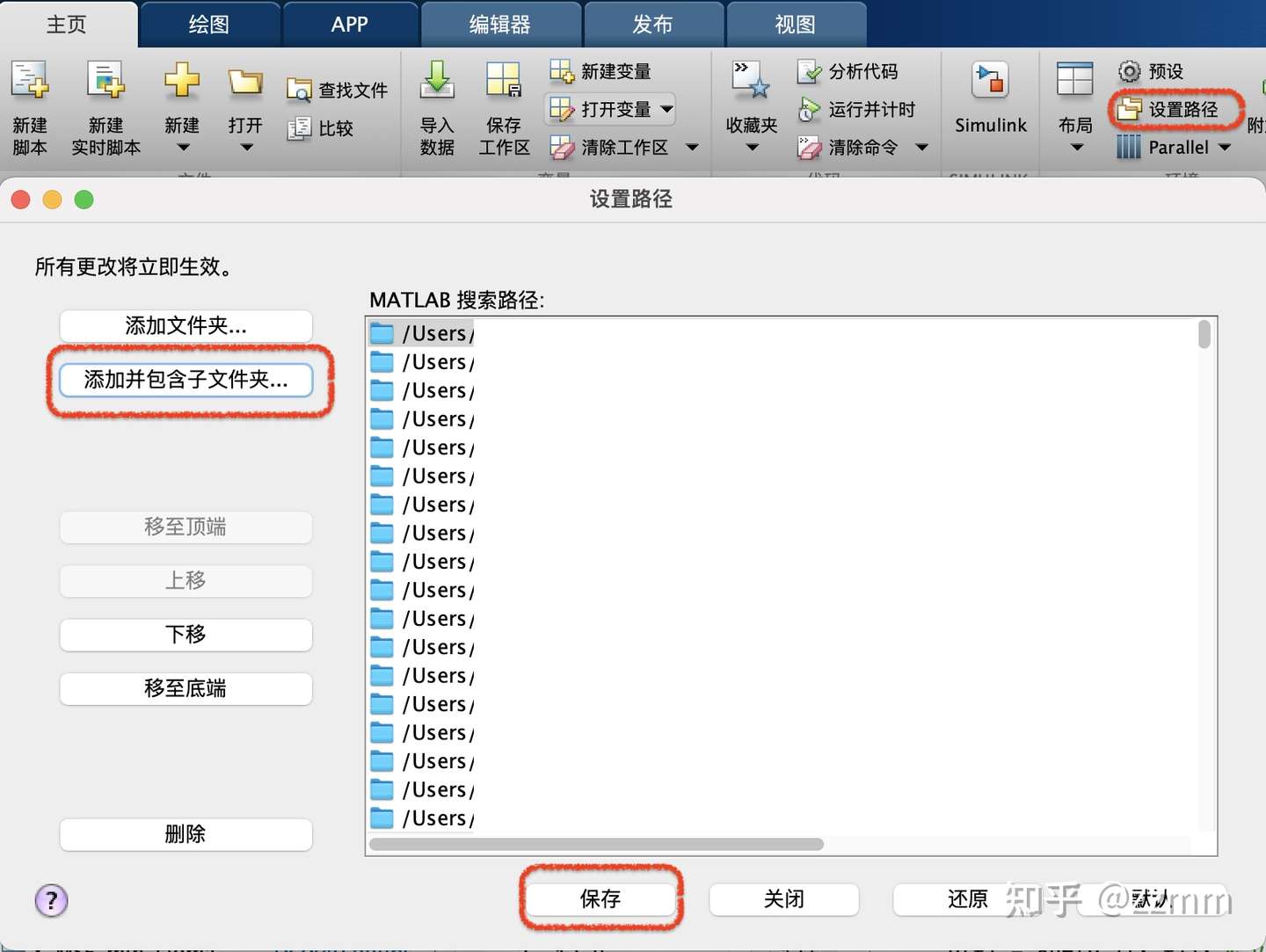This screenshot has height=952, width=1266.
Task: Click the Revert (还原) button
Action: [x=968, y=899]
